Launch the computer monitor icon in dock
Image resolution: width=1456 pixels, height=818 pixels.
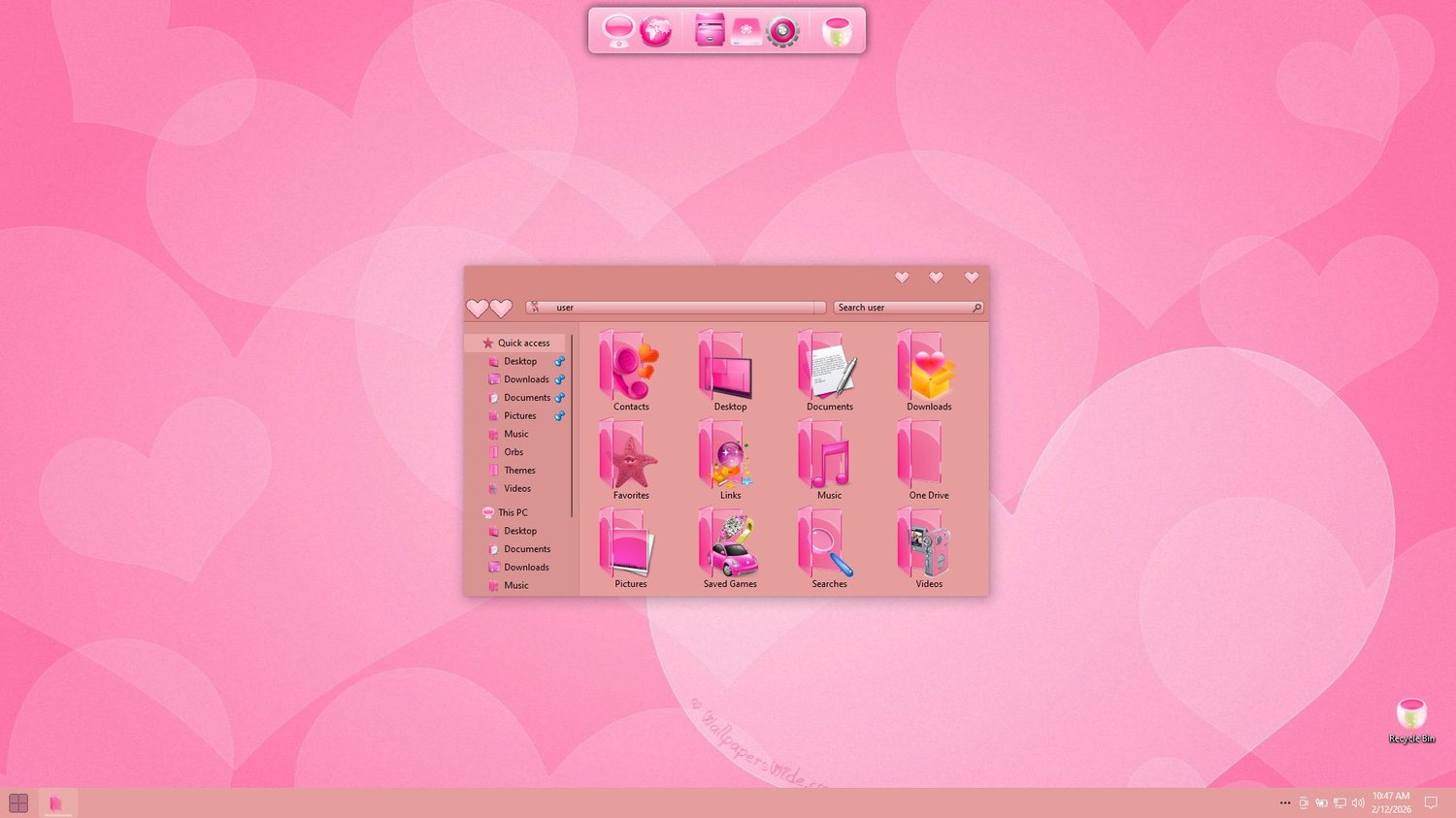(x=618, y=31)
